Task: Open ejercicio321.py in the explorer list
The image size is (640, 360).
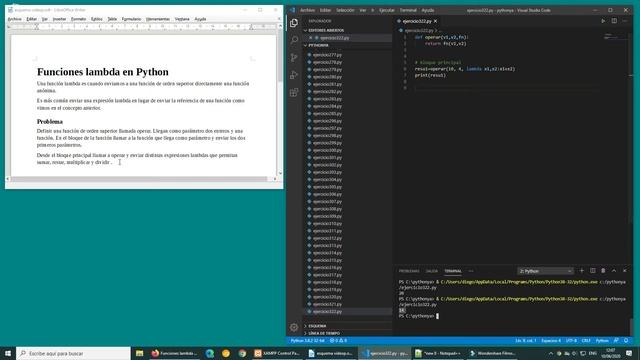Action: click(327, 304)
